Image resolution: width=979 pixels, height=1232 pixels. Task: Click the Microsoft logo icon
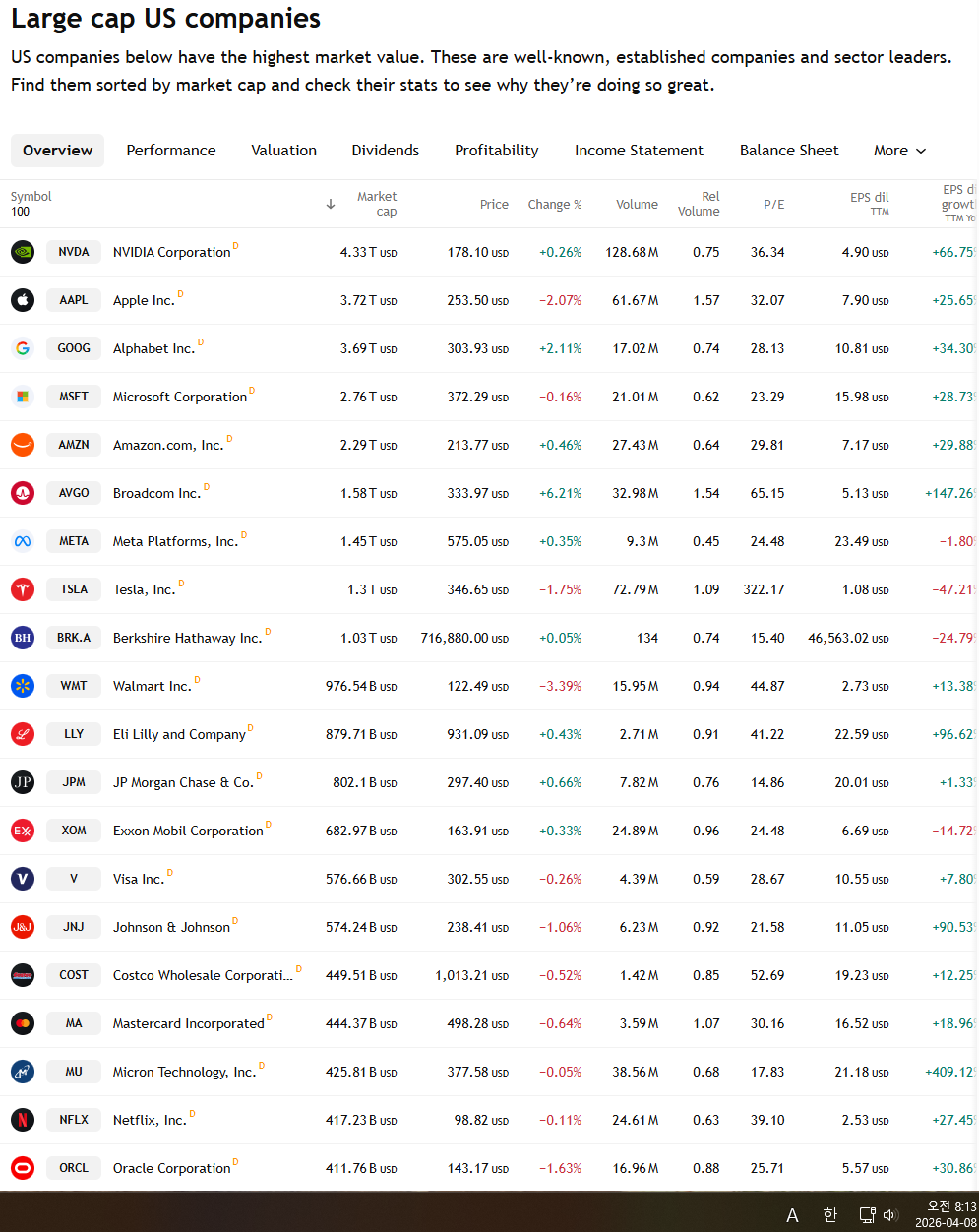click(x=23, y=397)
